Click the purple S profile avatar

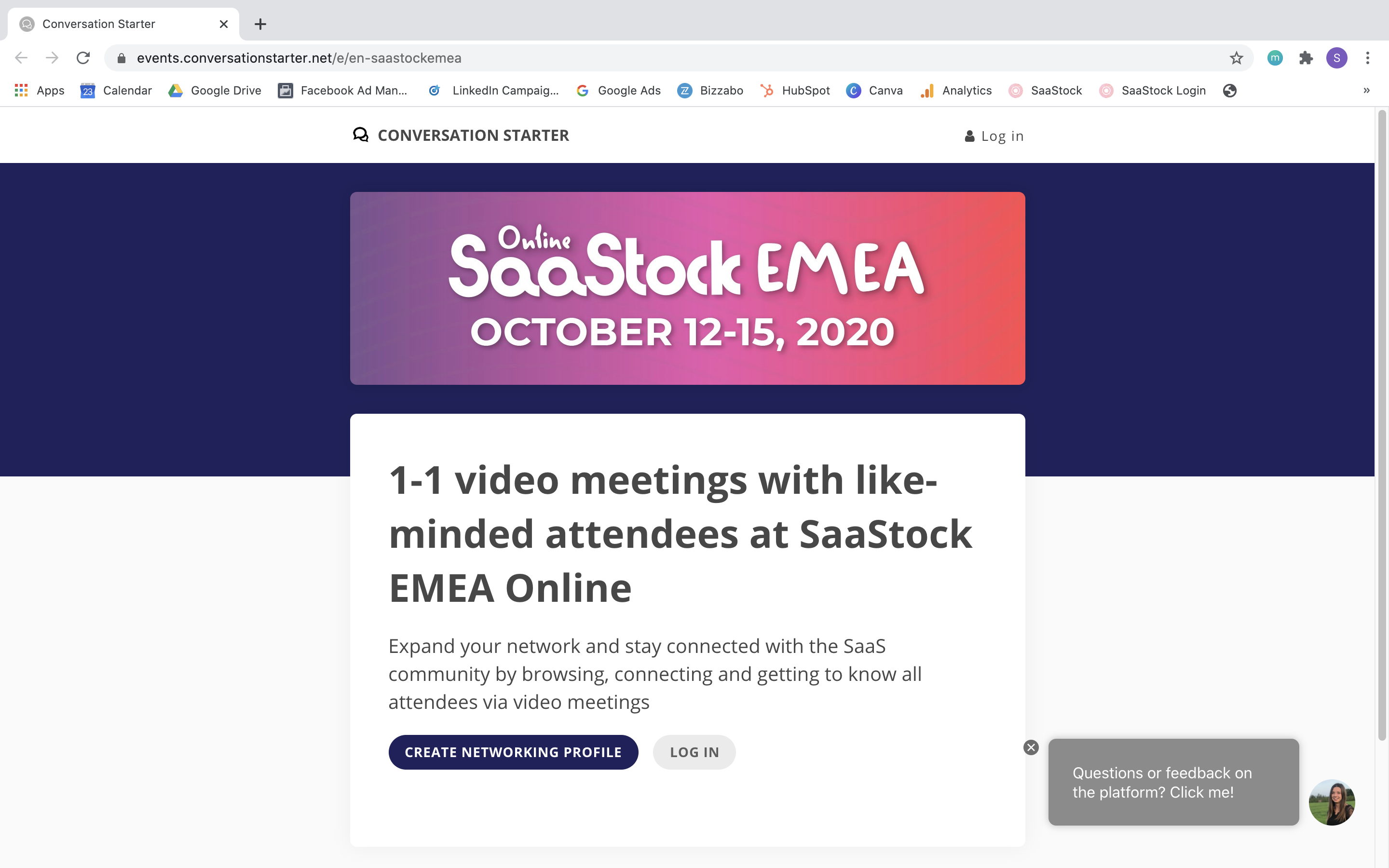coord(1337,58)
